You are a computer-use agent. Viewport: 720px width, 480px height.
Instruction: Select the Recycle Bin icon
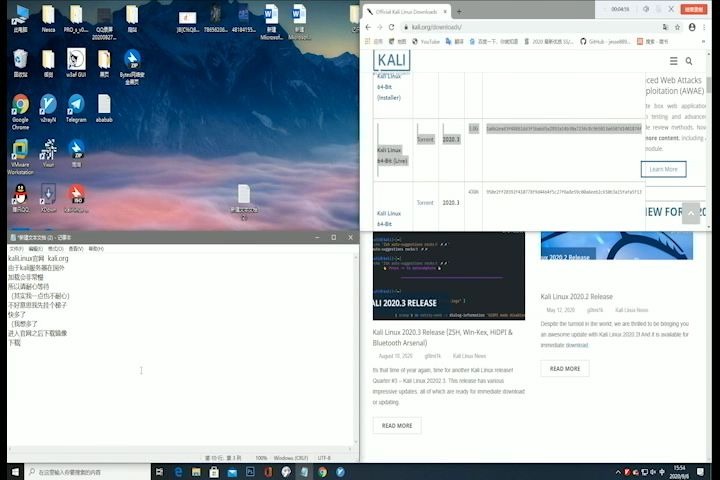click(20, 63)
